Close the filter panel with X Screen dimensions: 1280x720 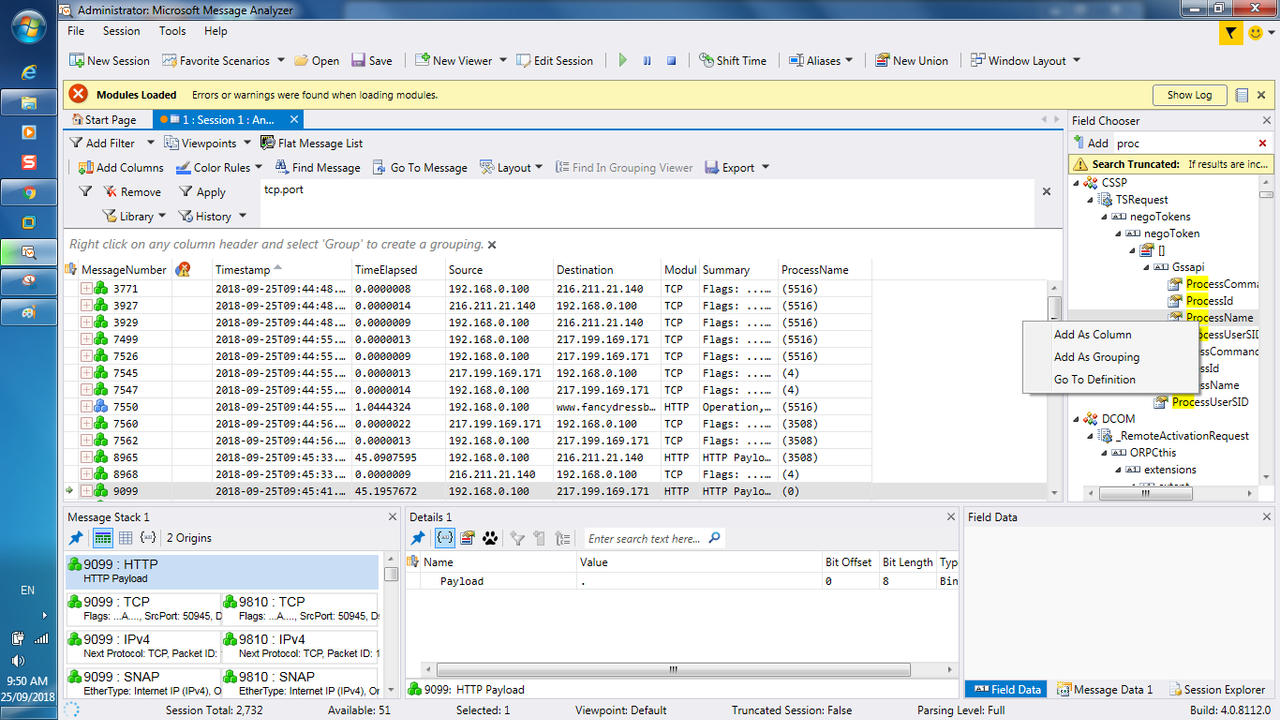click(1047, 191)
